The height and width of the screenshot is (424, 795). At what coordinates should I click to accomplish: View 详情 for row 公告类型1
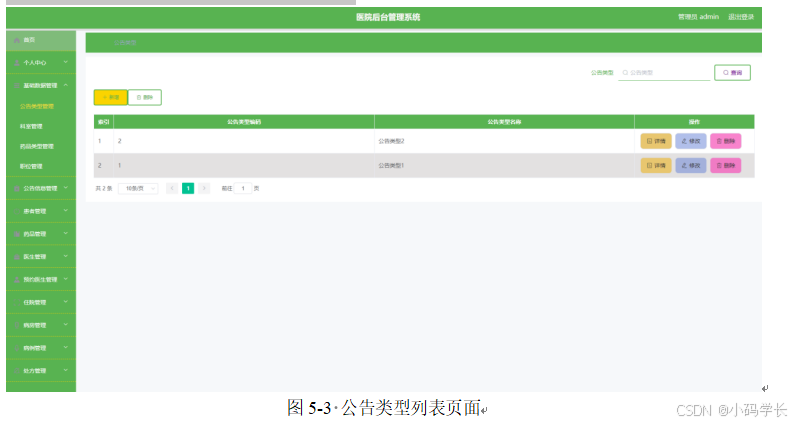tap(656, 165)
